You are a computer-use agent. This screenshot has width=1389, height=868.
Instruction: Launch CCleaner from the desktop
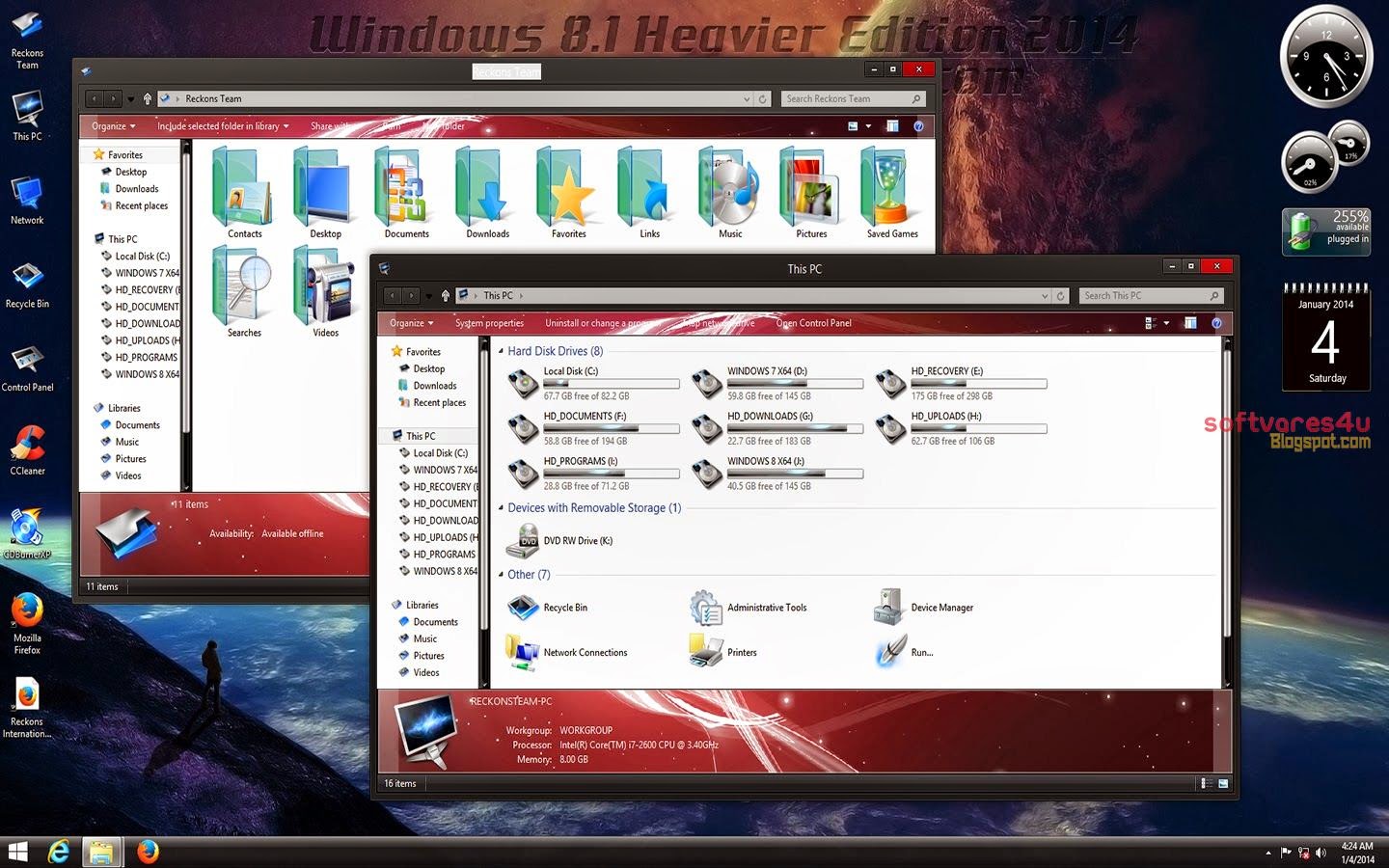[27, 451]
